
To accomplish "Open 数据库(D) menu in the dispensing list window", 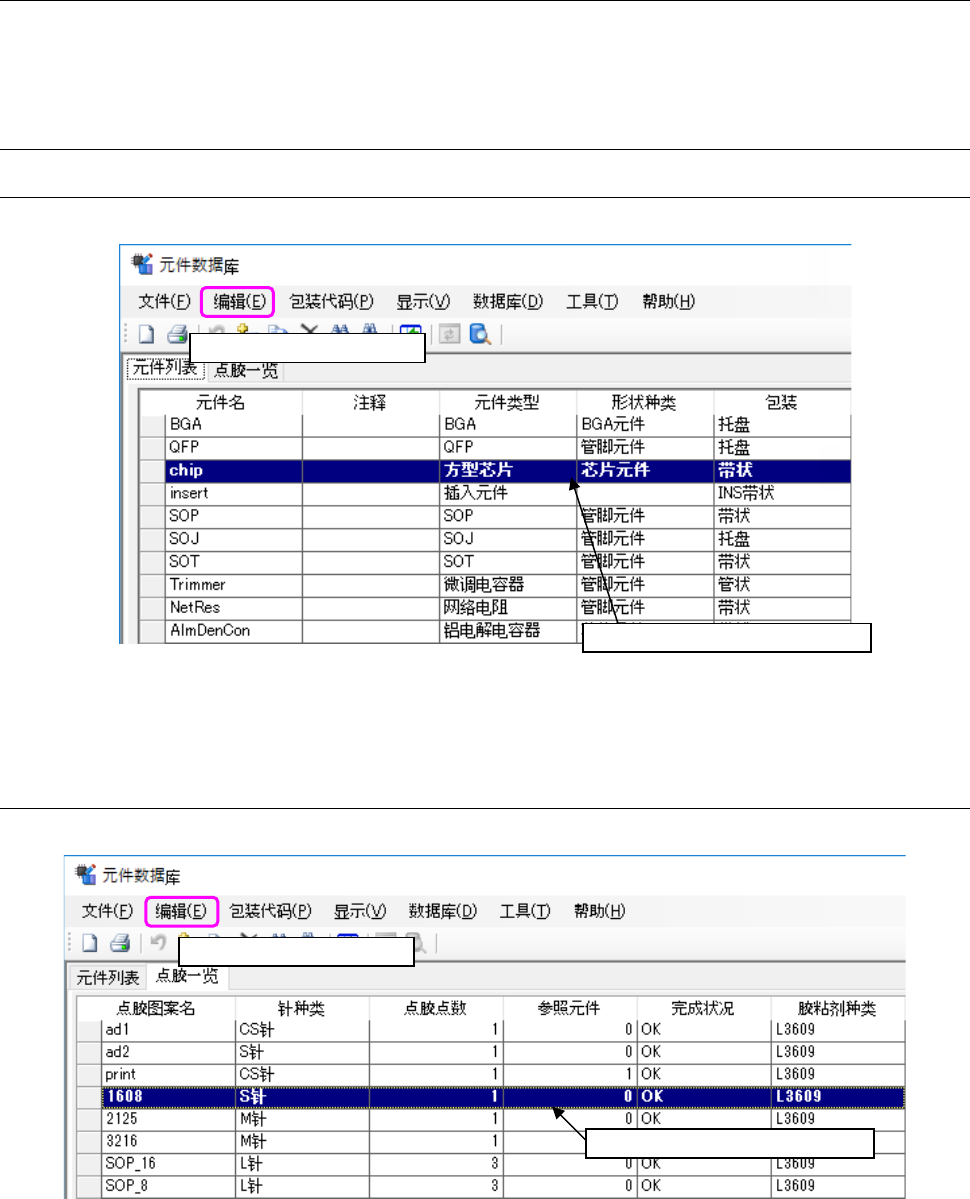I will tap(442, 911).
